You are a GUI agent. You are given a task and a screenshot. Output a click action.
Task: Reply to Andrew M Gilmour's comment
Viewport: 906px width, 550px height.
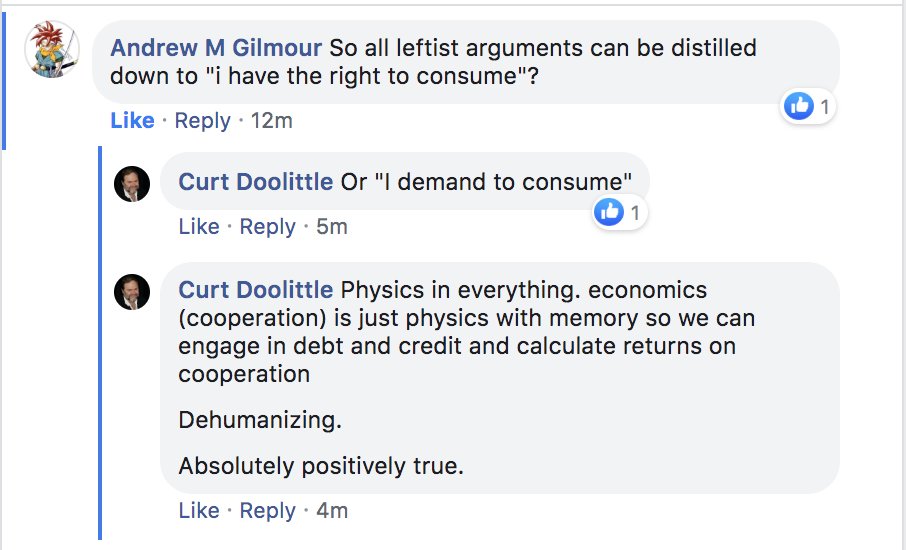click(x=202, y=121)
